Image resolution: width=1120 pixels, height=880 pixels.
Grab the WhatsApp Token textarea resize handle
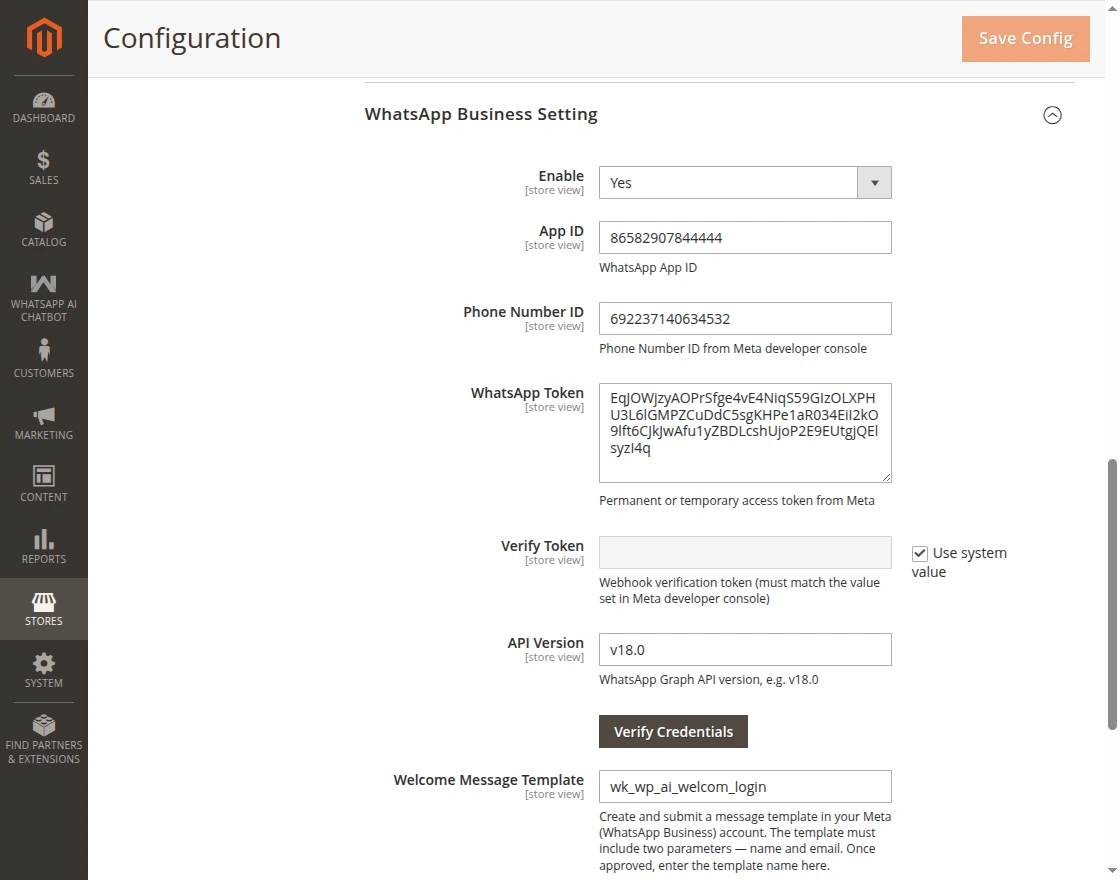pos(886,477)
